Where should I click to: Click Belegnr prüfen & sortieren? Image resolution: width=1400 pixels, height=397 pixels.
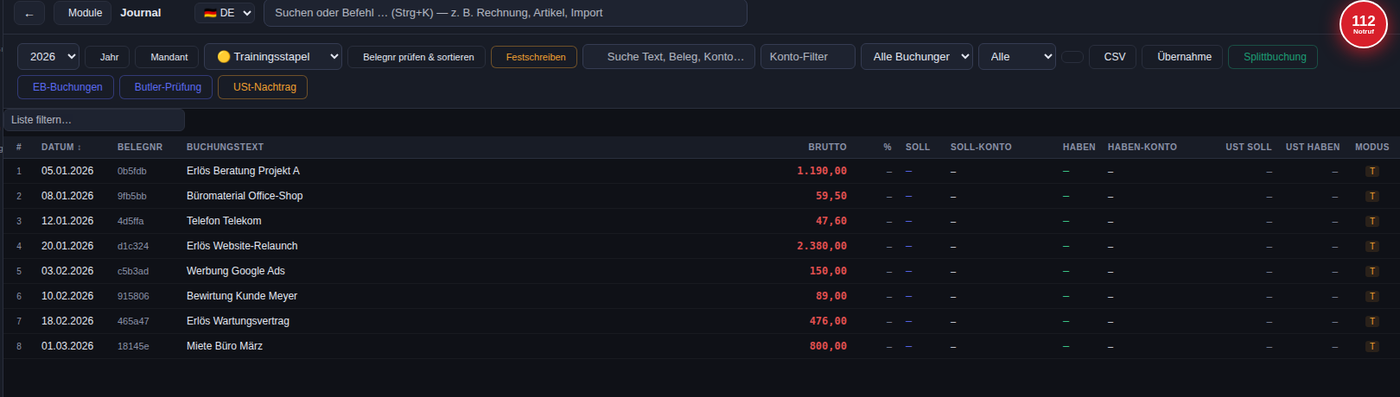click(x=417, y=57)
